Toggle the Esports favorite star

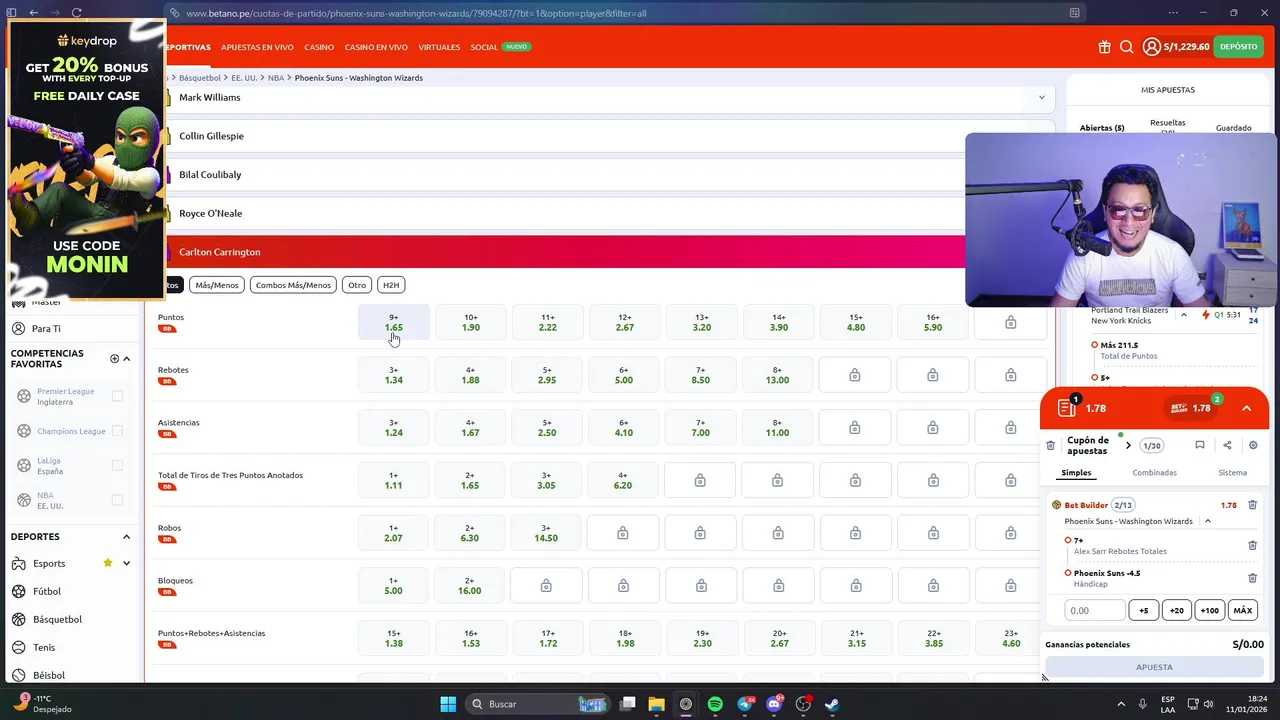108,563
